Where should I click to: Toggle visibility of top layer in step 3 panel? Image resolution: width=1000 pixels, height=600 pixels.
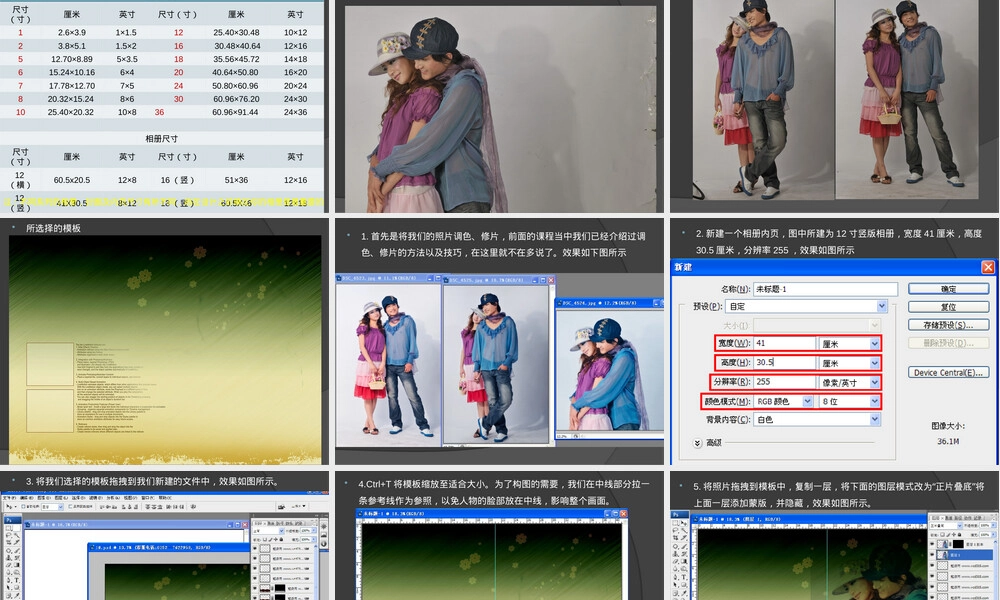click(254, 548)
